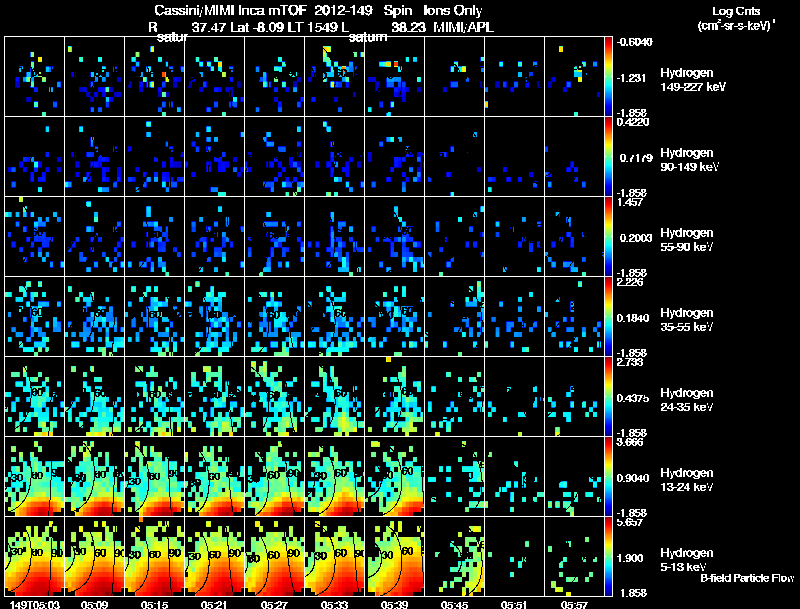Click the Hydrogen 5-13 keV panel at 05:39
800x609 pixels.
coord(394,556)
